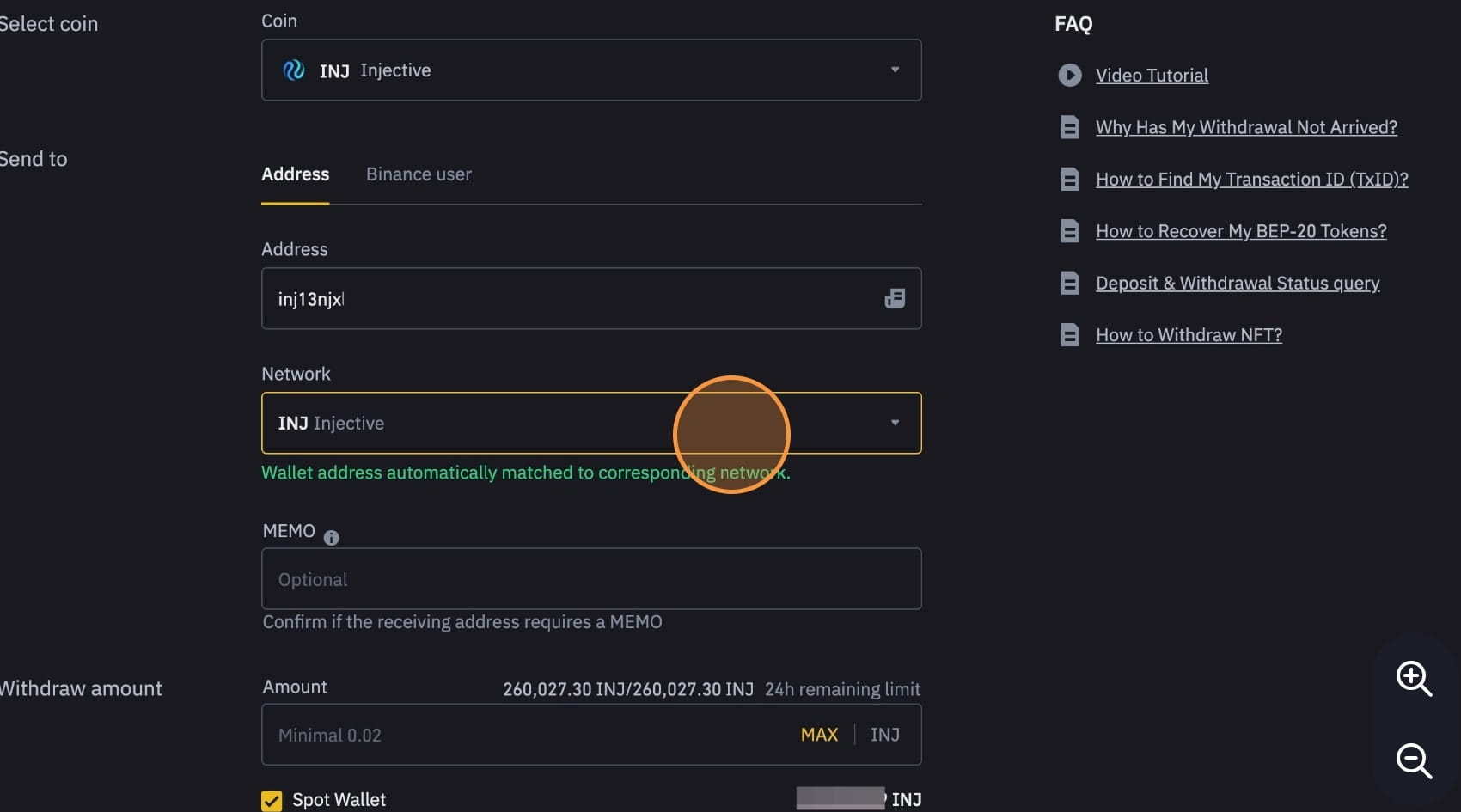Click the Video Tutorial play icon
Screen dimensions: 1461x812
[1069, 76]
